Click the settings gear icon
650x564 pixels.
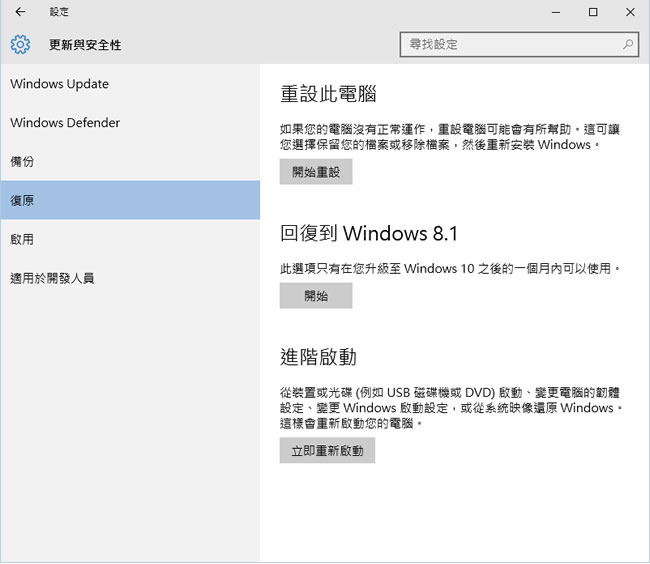pos(20,45)
